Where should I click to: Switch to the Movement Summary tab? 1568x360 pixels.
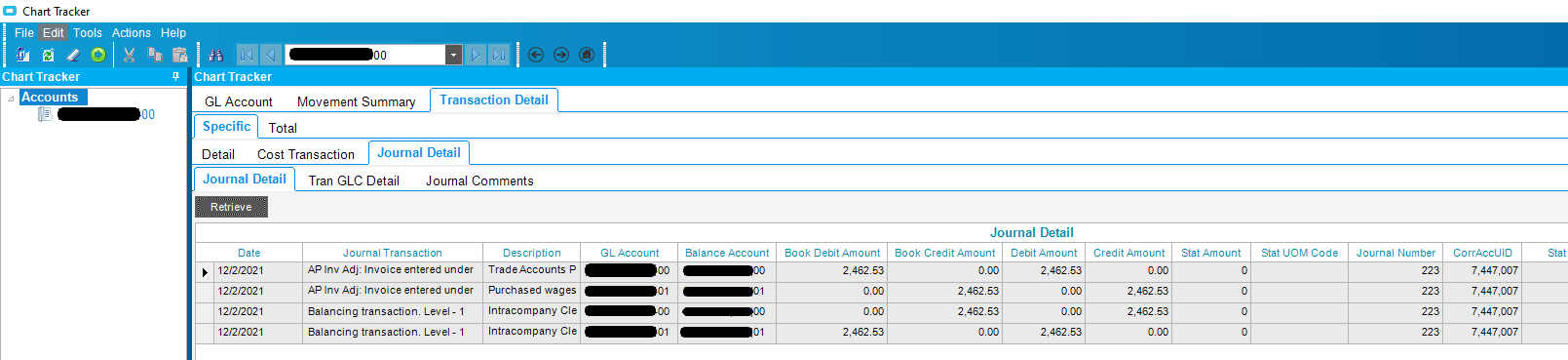coord(357,101)
